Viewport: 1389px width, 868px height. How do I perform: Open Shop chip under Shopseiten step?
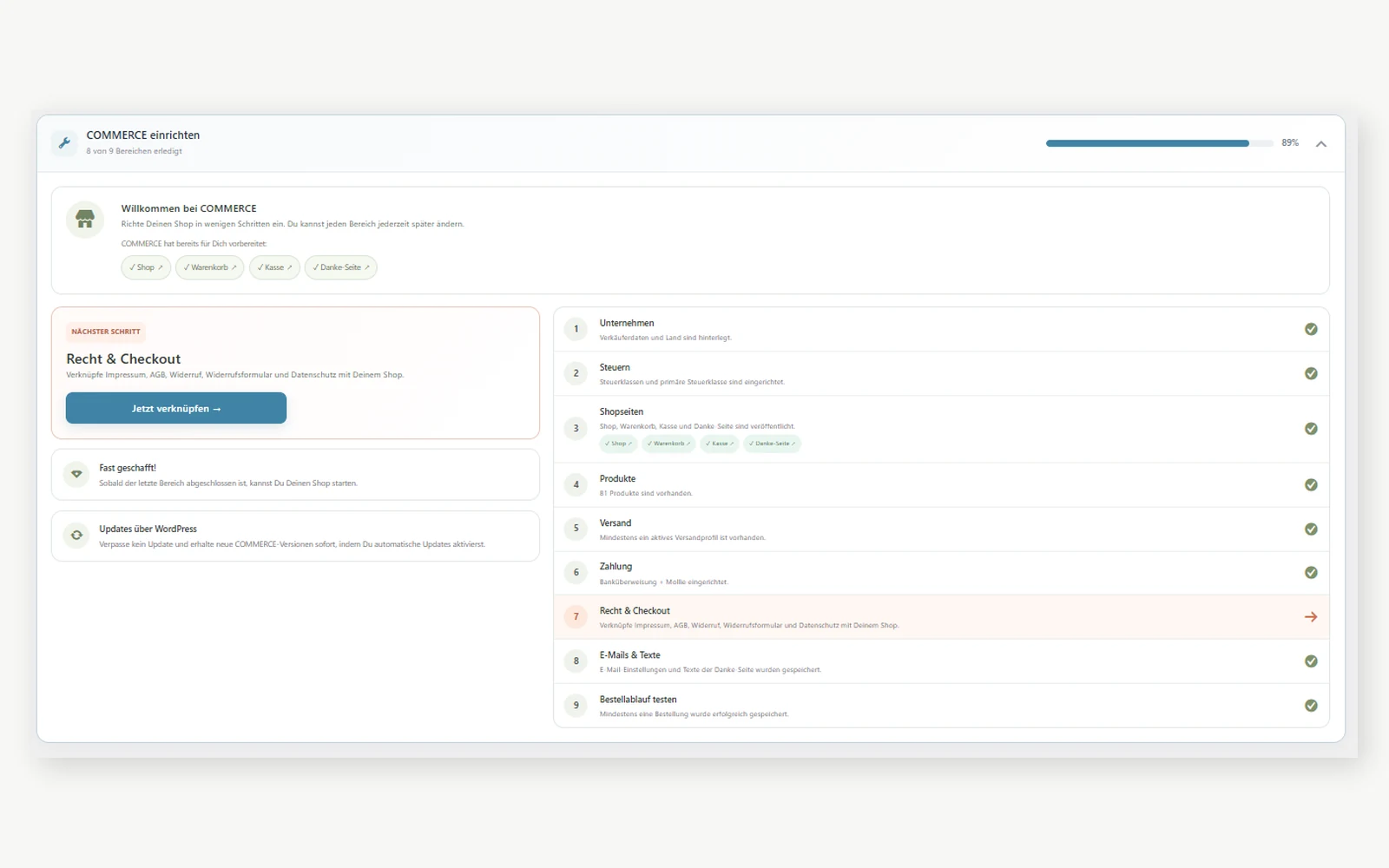pos(618,444)
